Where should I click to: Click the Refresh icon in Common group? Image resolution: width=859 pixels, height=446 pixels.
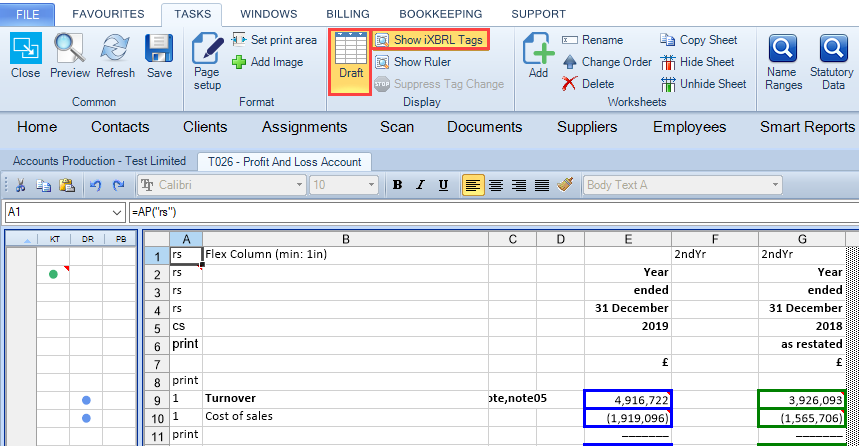click(115, 48)
